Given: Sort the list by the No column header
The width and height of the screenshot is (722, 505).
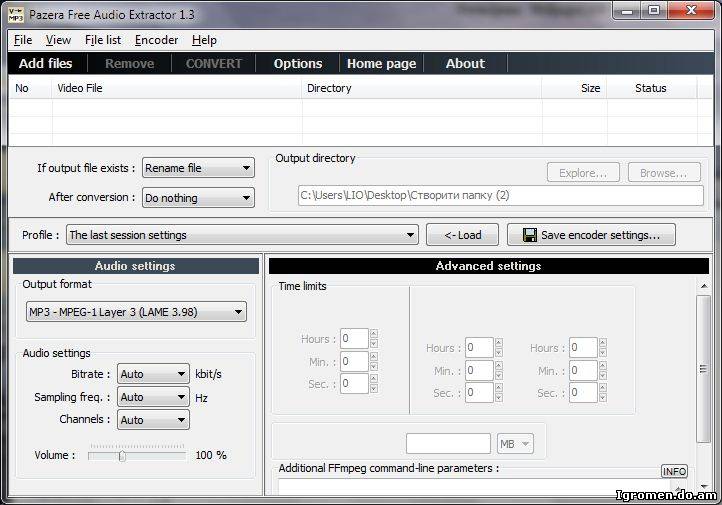Looking at the screenshot, I should point(30,88).
